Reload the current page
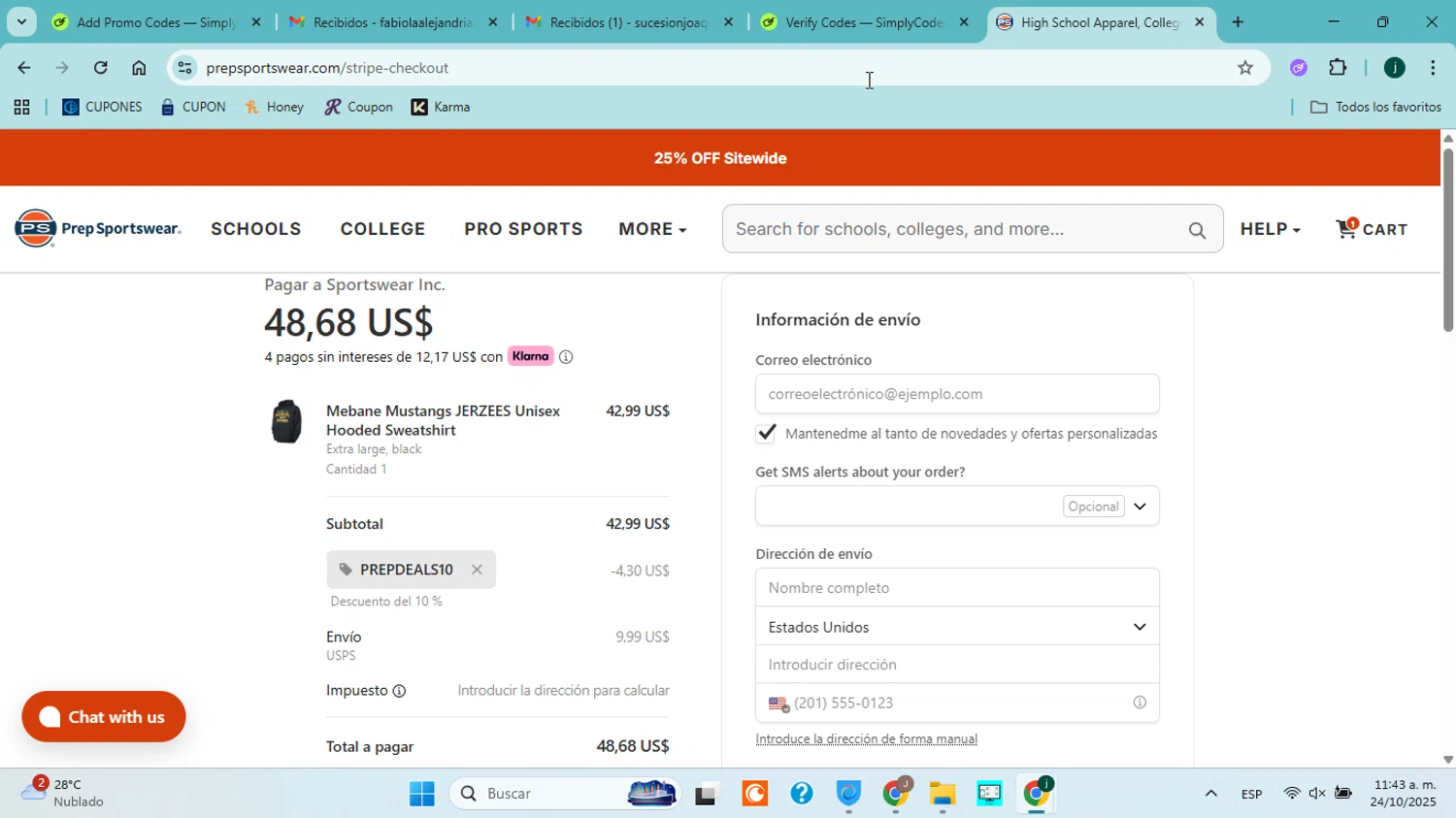Viewport: 1456px width, 818px height. click(x=101, y=68)
